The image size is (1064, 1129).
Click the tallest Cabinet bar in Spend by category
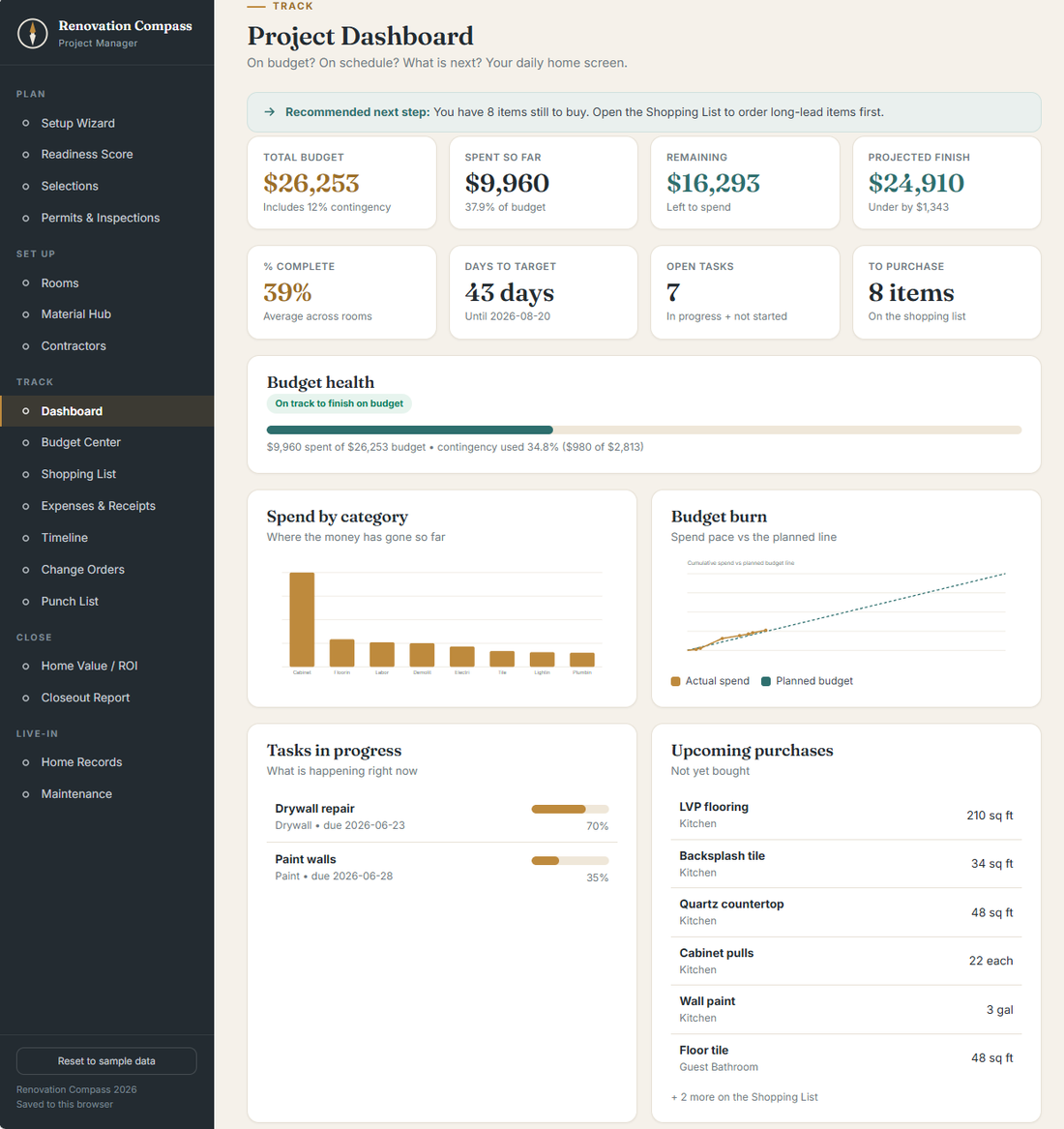tap(302, 619)
